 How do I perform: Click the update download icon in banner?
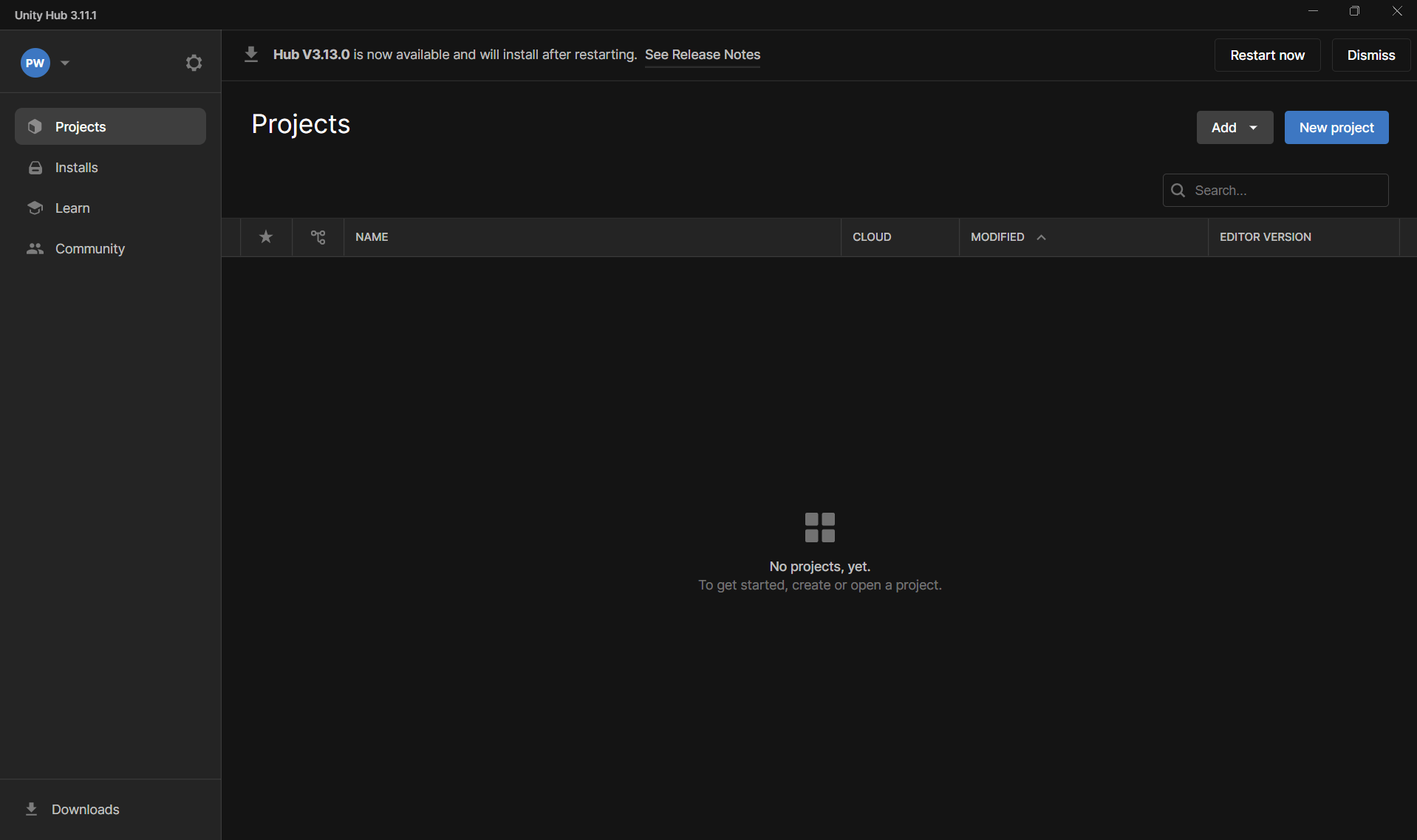(x=251, y=55)
